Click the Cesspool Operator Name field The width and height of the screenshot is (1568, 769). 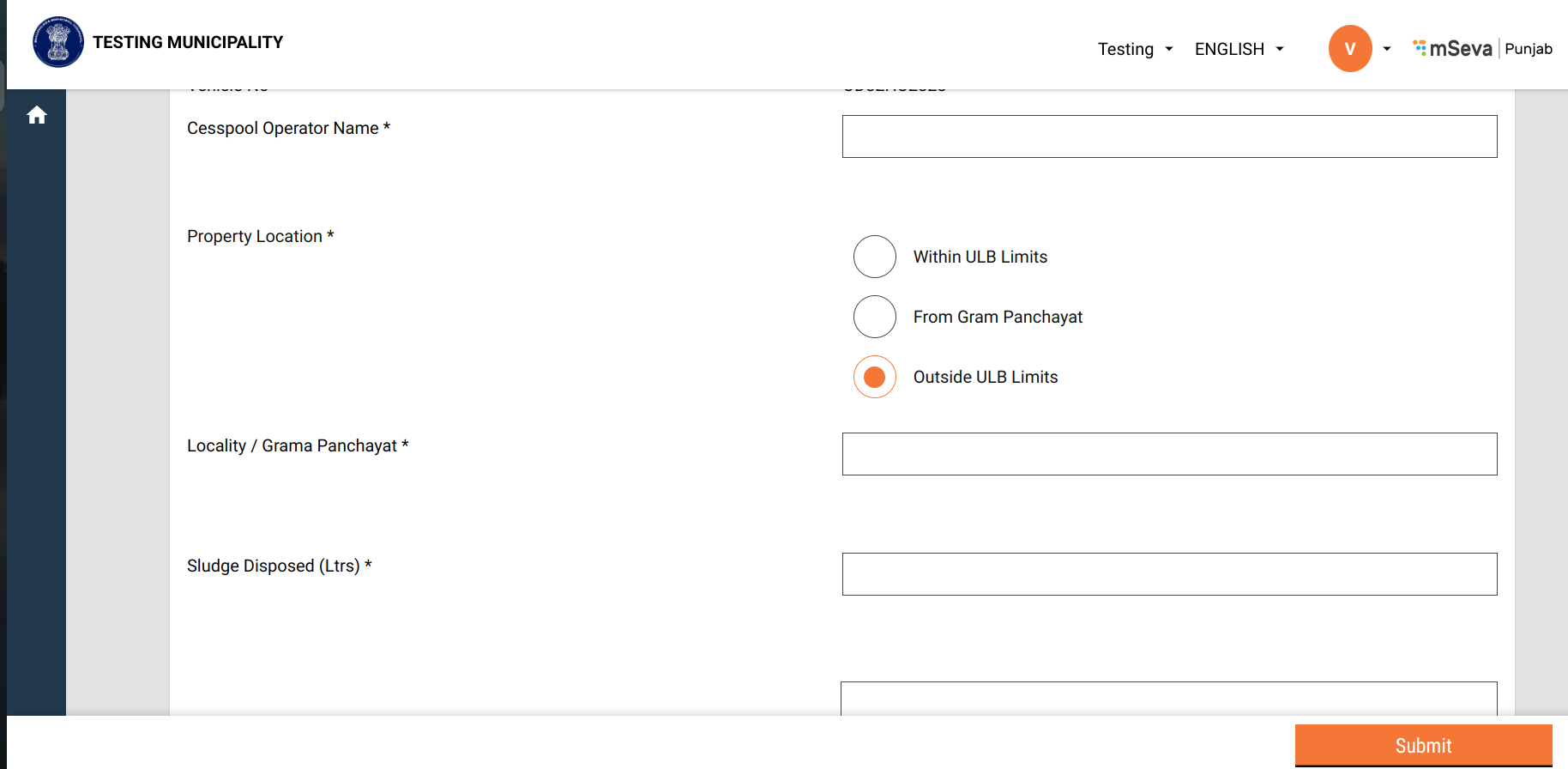pyautogui.click(x=1169, y=136)
